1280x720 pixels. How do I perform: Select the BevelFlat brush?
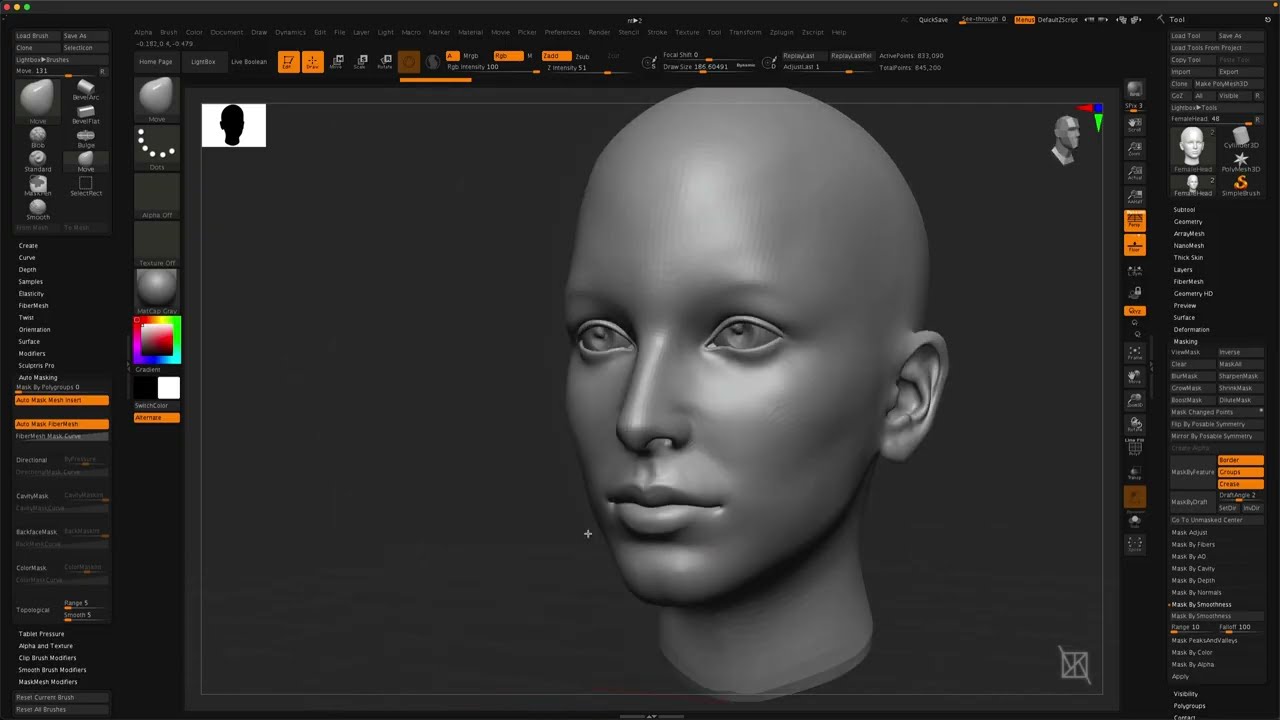click(86, 115)
